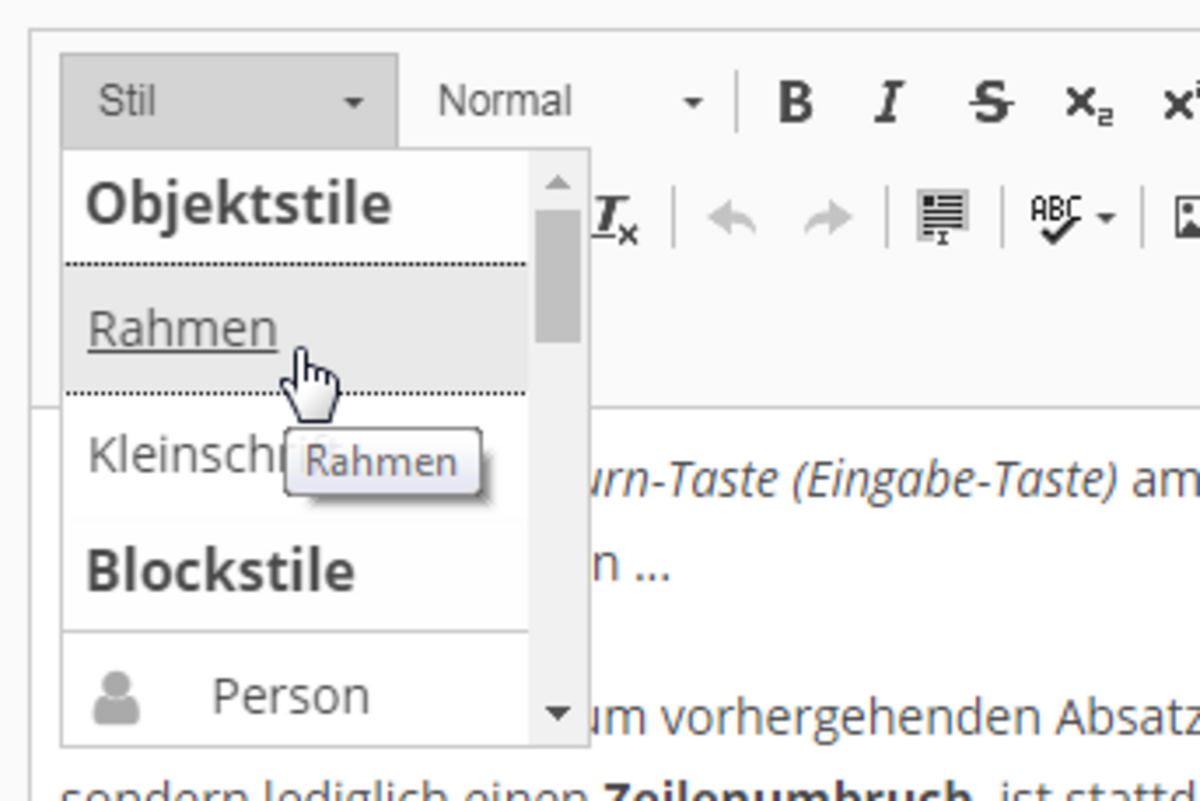Image resolution: width=1200 pixels, height=801 pixels.
Task: Apply strikethrough formatting
Action: pyautogui.click(x=990, y=102)
